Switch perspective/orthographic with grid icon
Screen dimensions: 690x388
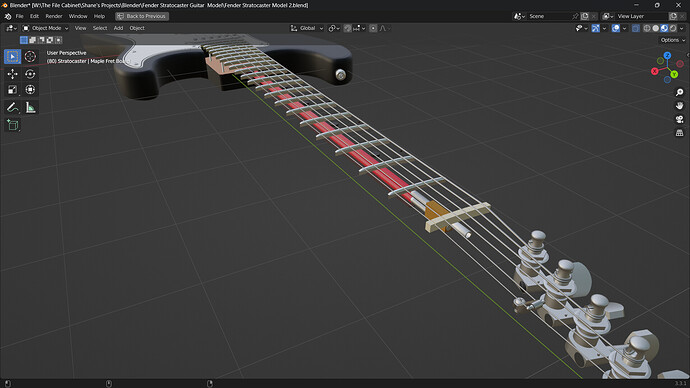[679, 133]
